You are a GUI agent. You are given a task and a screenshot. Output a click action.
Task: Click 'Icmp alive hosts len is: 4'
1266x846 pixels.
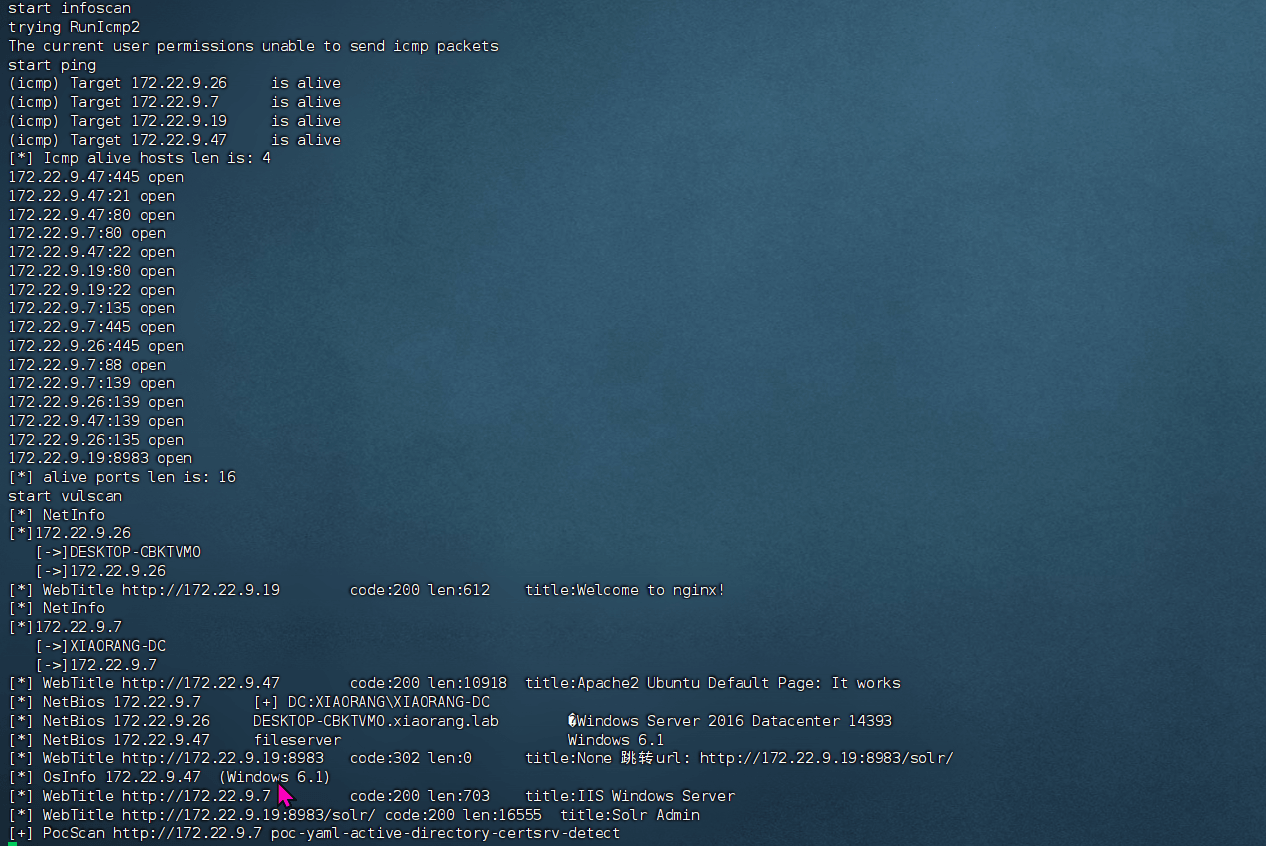tap(157, 158)
